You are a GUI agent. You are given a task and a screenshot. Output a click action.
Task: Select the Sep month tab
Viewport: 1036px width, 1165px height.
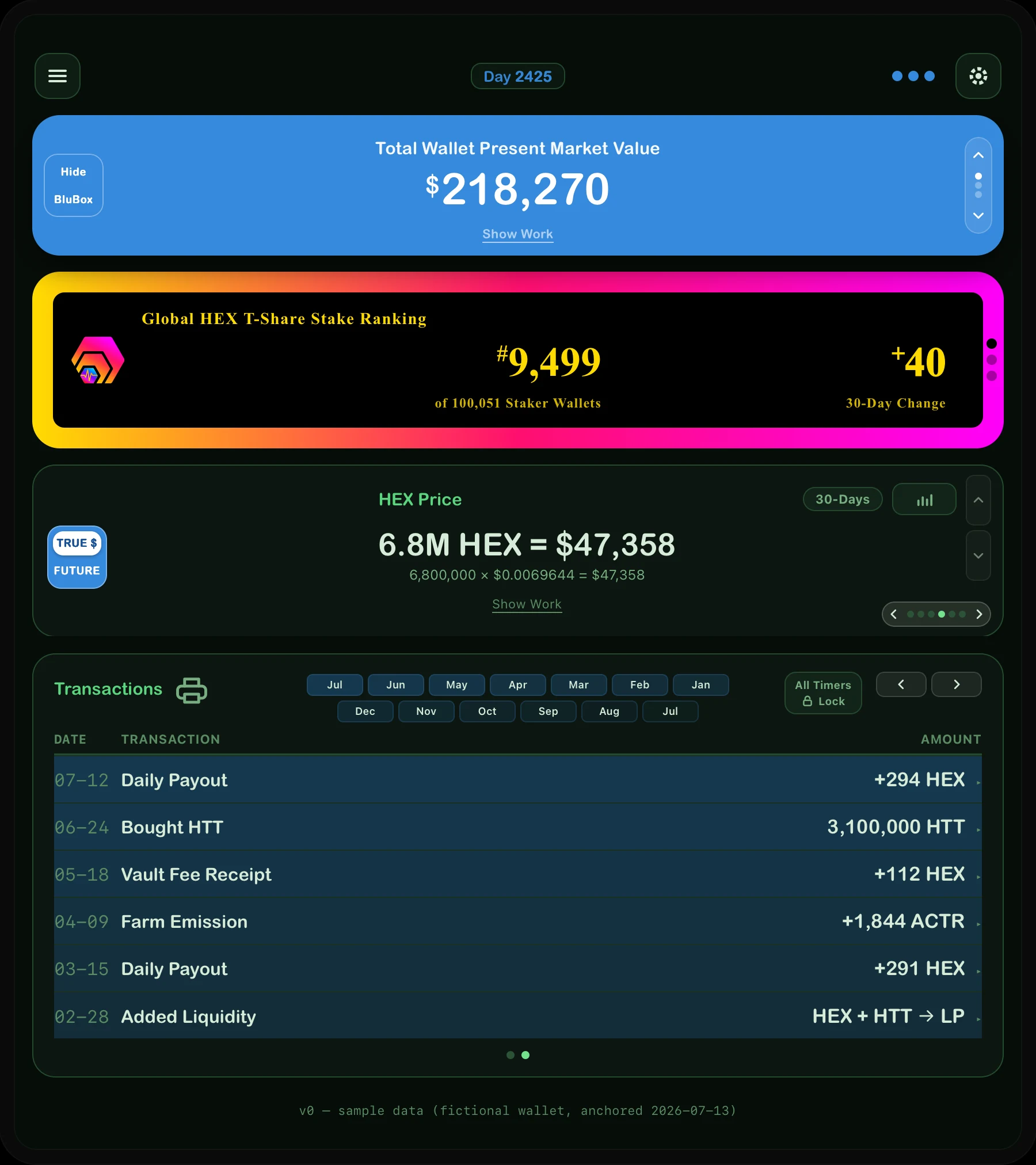pos(549,711)
